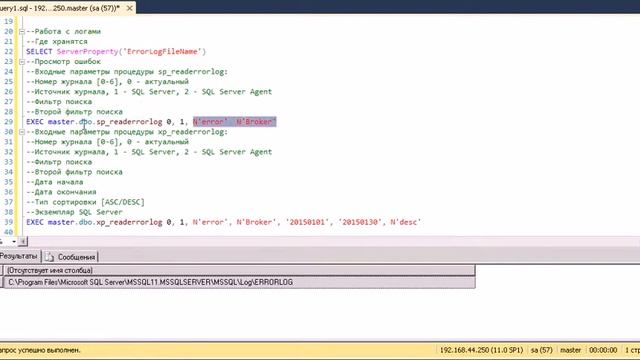This screenshot has width=640, height=360.
Task: Click server address 192.168.44.250 in status bar
Action: [481, 350]
